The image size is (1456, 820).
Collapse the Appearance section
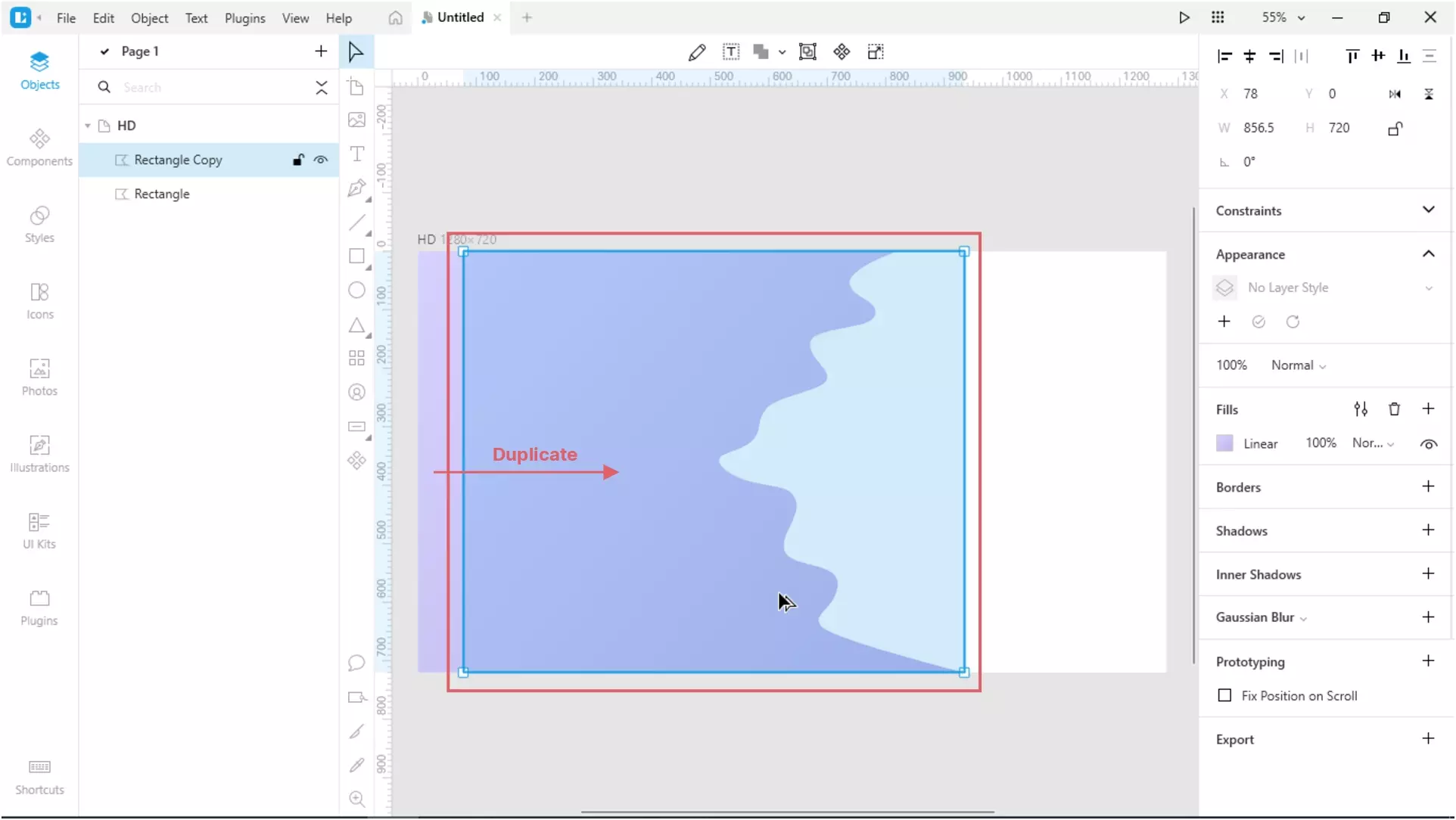coord(1428,254)
